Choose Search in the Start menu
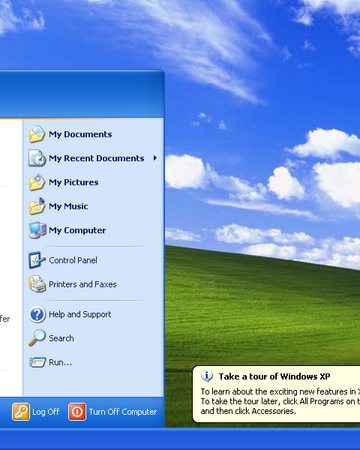The width and height of the screenshot is (360, 450). point(61,338)
